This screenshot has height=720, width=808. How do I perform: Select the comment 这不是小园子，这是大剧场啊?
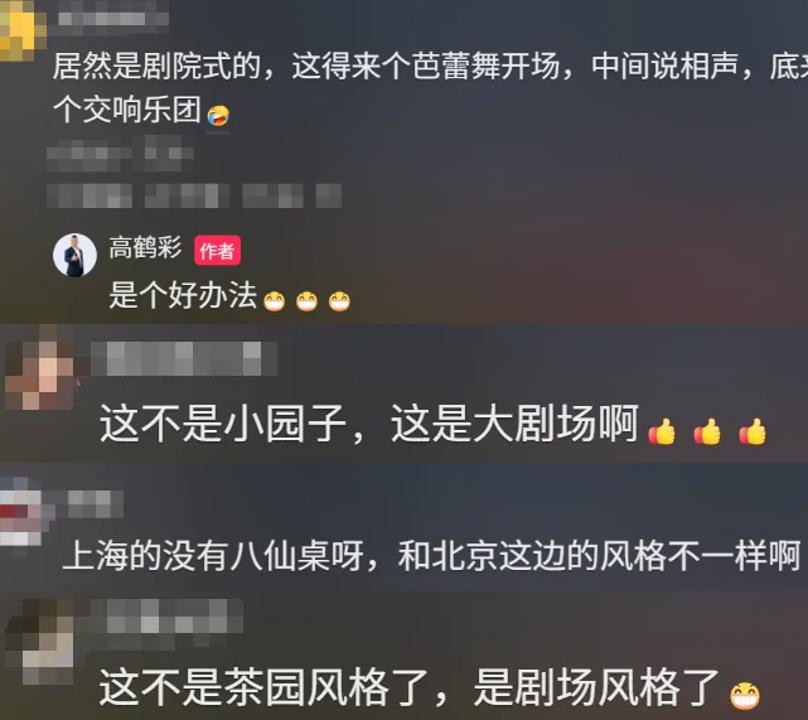[369, 424]
